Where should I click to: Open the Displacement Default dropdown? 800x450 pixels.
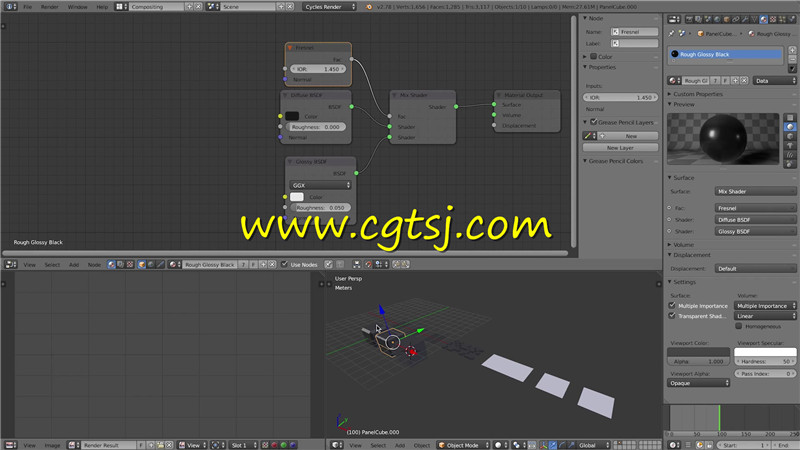click(x=755, y=268)
